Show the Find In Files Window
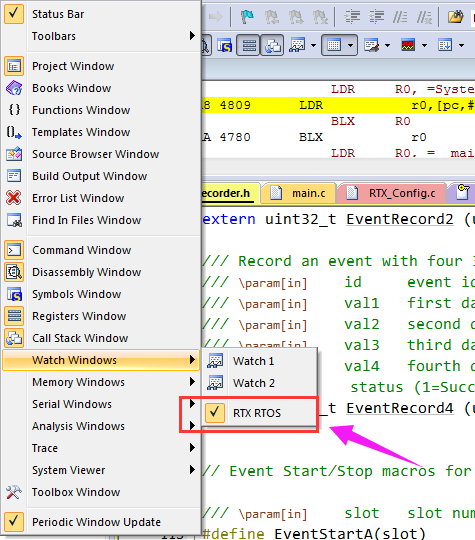 (101, 220)
